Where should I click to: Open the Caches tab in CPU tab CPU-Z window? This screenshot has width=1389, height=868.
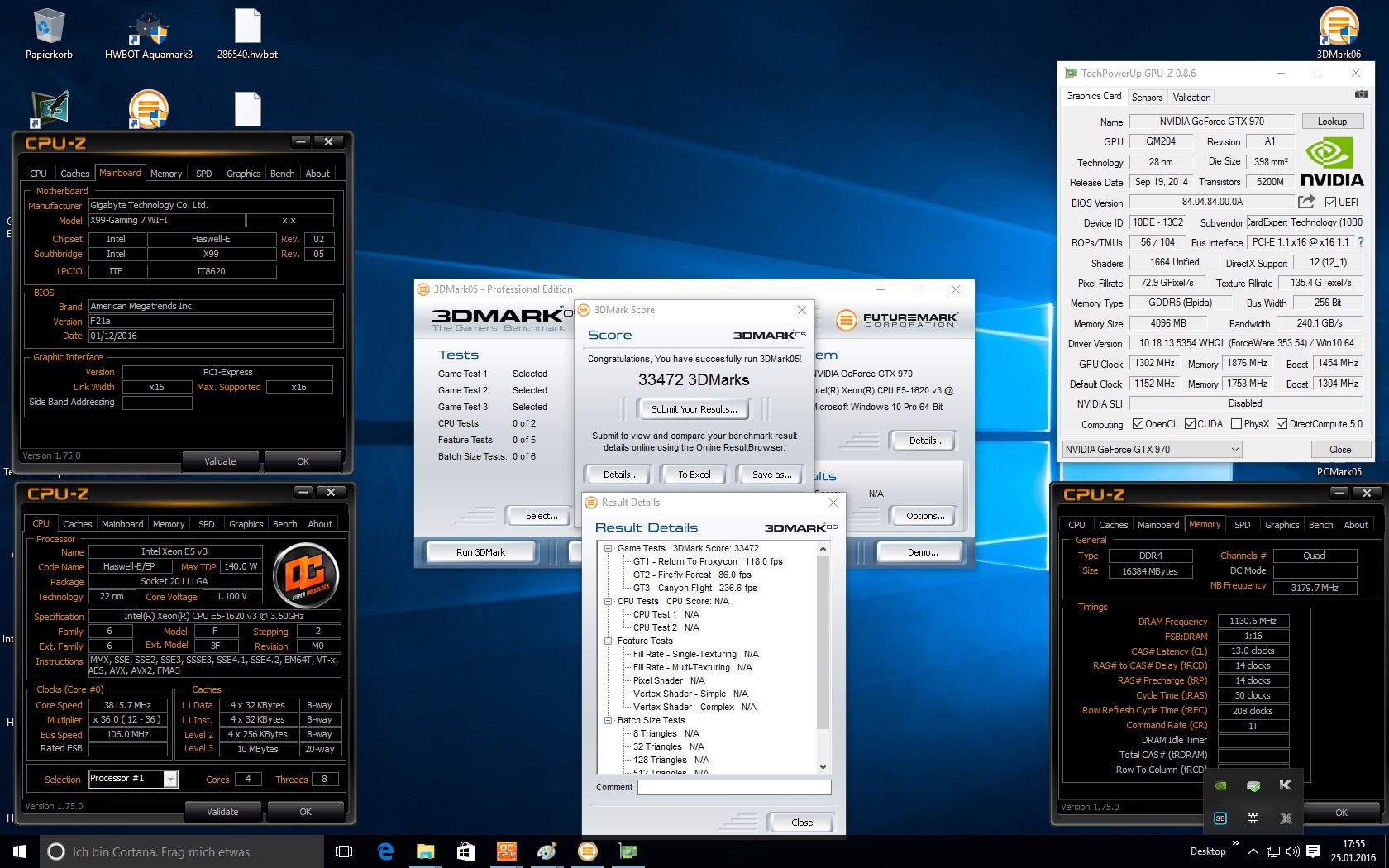(x=78, y=524)
